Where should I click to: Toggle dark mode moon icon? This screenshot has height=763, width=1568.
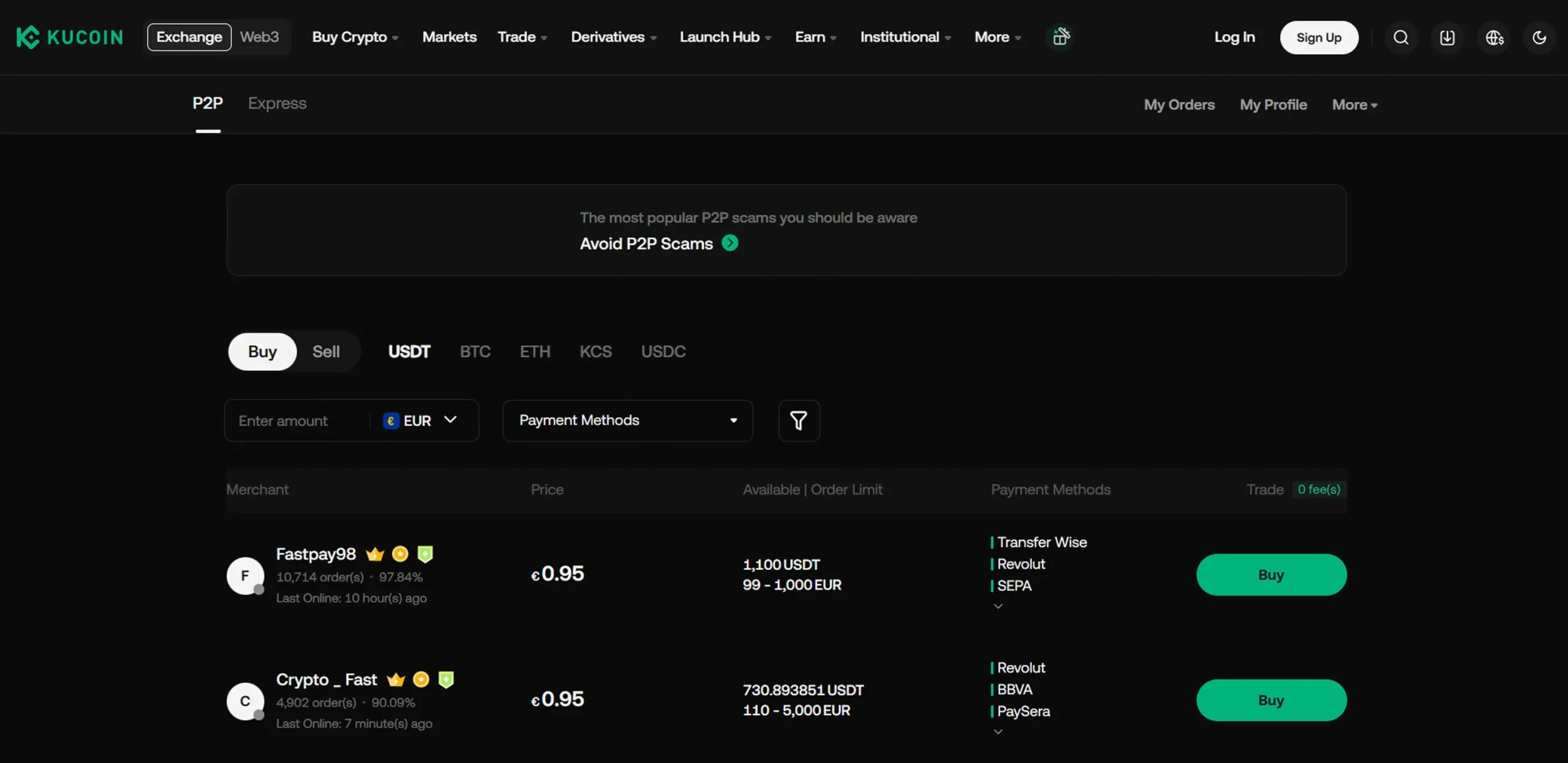1539,37
